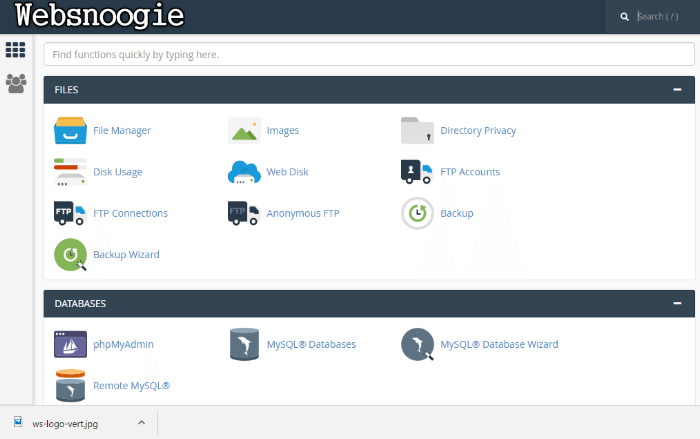Screen dimensions: 700x439
Task: Open the Web Disk cloud icon
Action: click(x=244, y=172)
